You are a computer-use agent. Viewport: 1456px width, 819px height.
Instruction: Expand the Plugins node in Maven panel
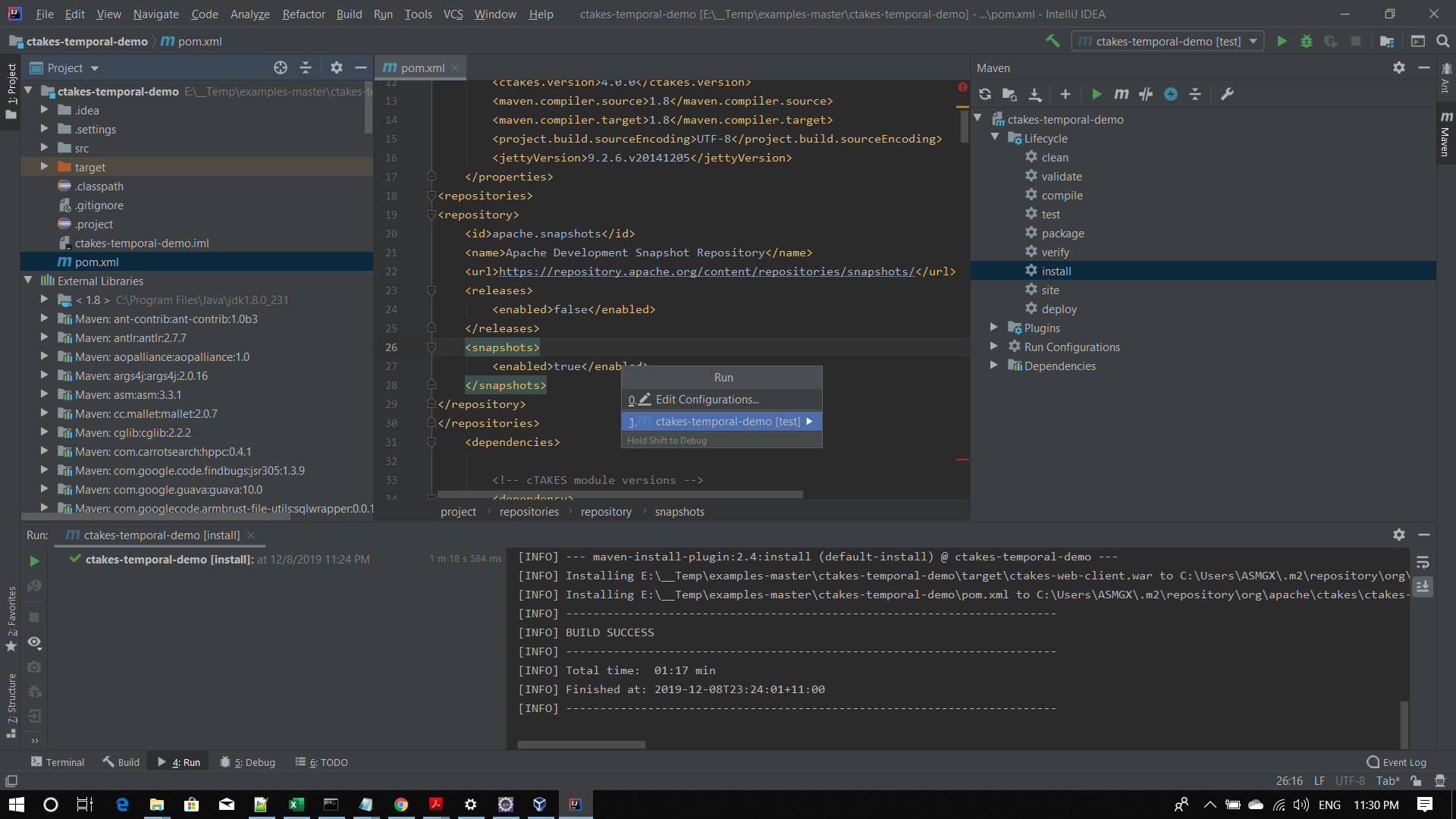pos(993,328)
